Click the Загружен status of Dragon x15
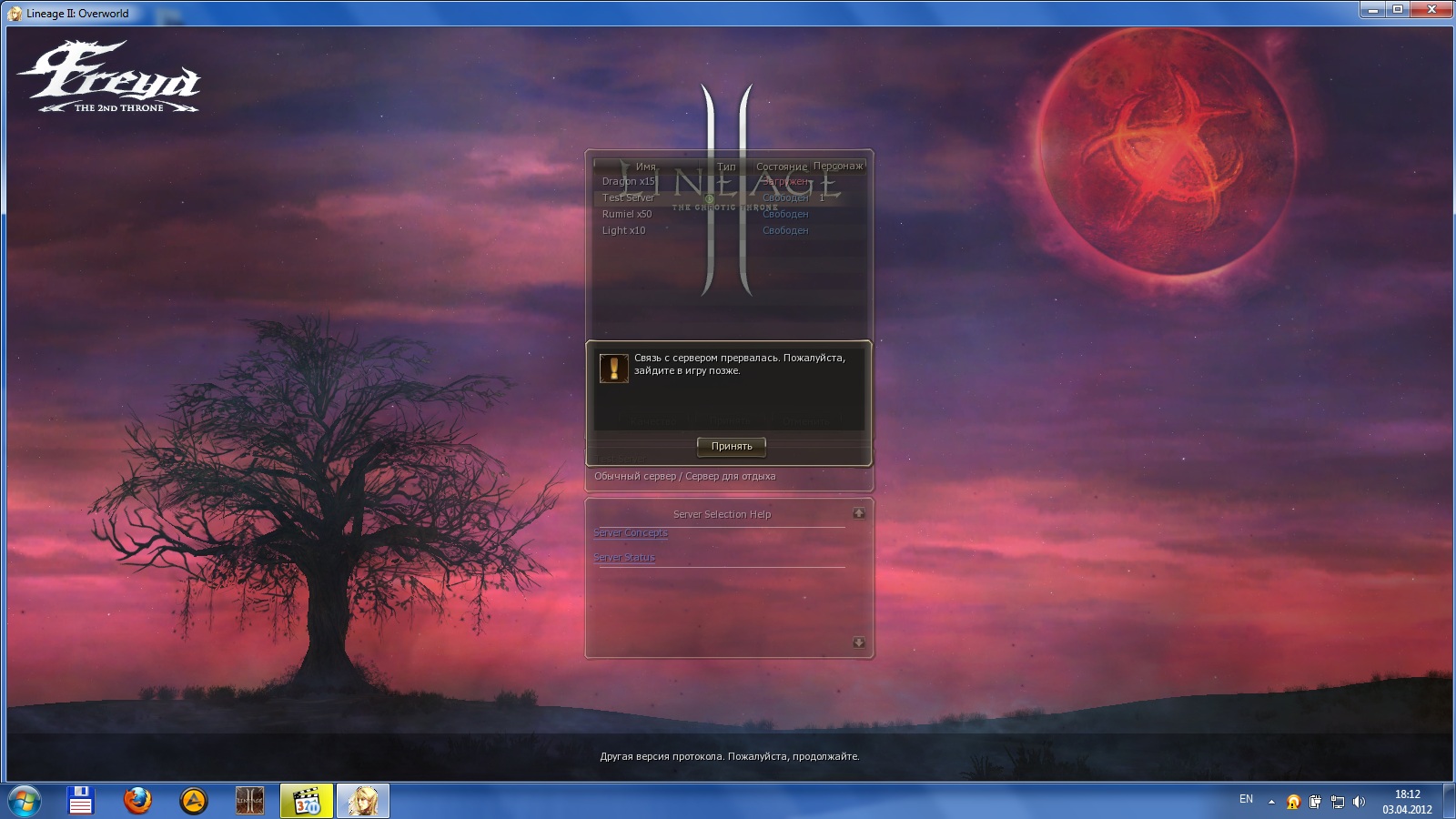This screenshot has width=1456, height=819. tap(785, 181)
